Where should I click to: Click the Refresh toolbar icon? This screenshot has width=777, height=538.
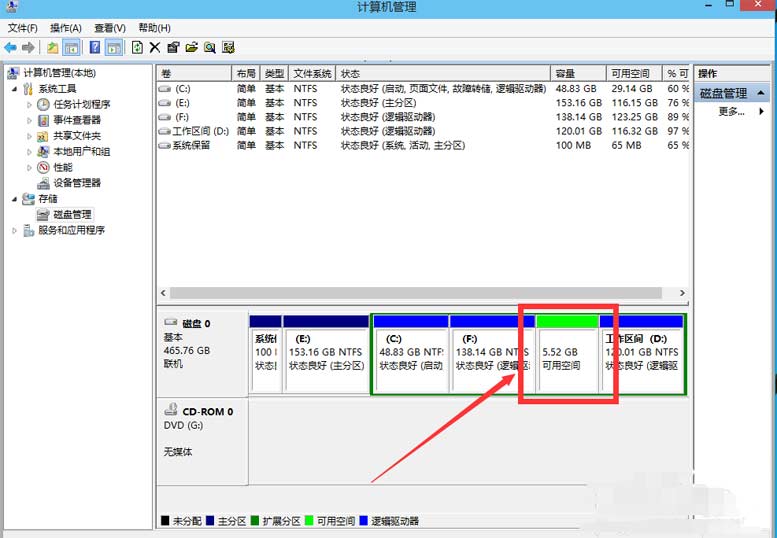pyautogui.click(x=137, y=47)
